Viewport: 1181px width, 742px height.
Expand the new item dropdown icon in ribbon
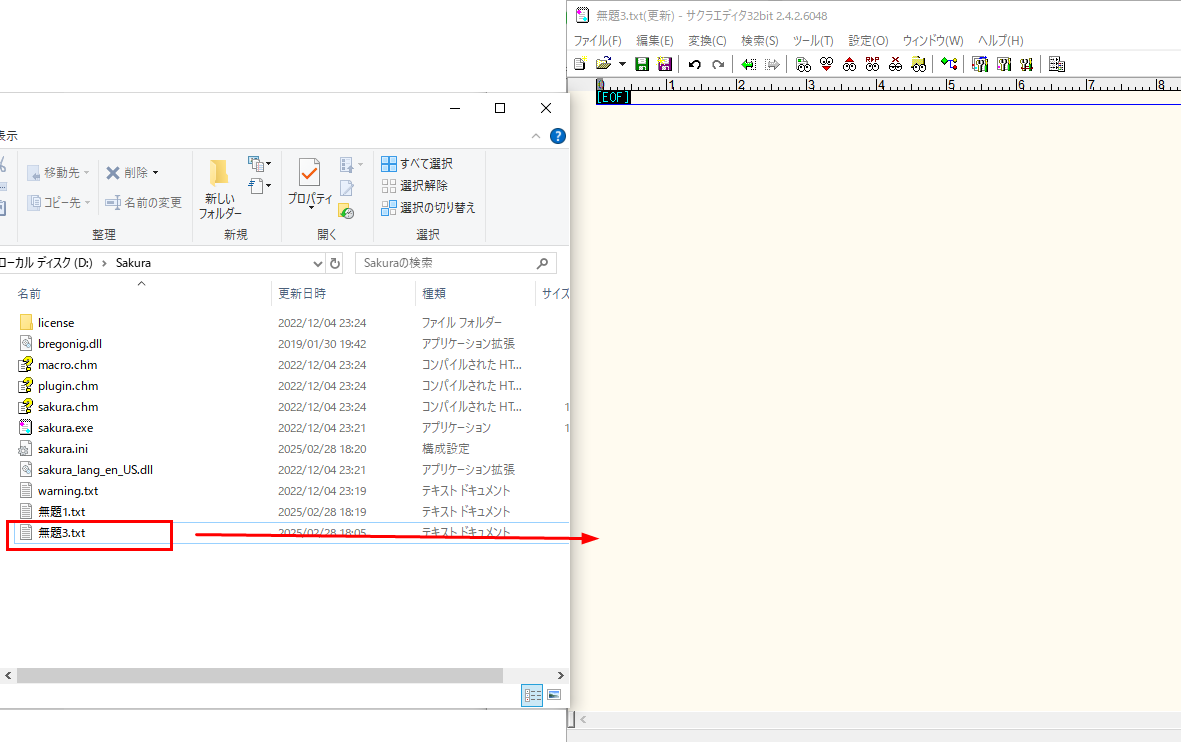coord(260,163)
